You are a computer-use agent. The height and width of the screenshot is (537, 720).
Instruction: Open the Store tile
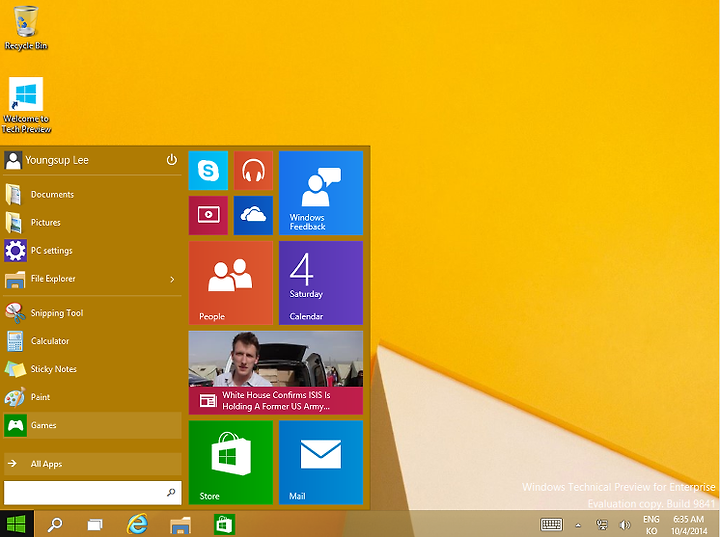tap(231, 463)
